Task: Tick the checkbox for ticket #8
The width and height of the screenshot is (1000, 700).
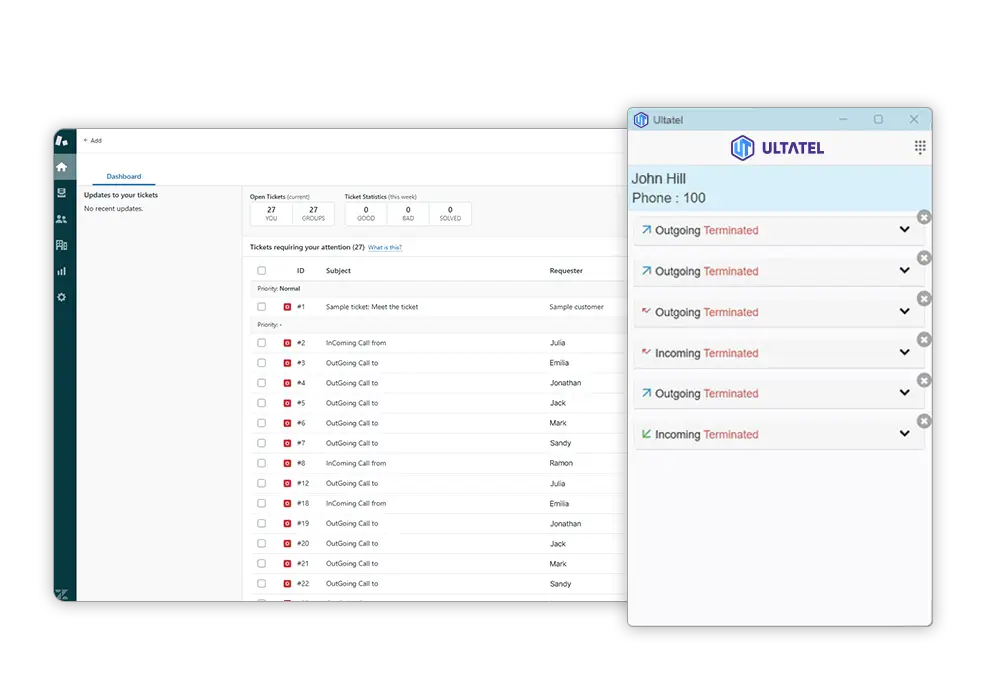Action: 262,463
